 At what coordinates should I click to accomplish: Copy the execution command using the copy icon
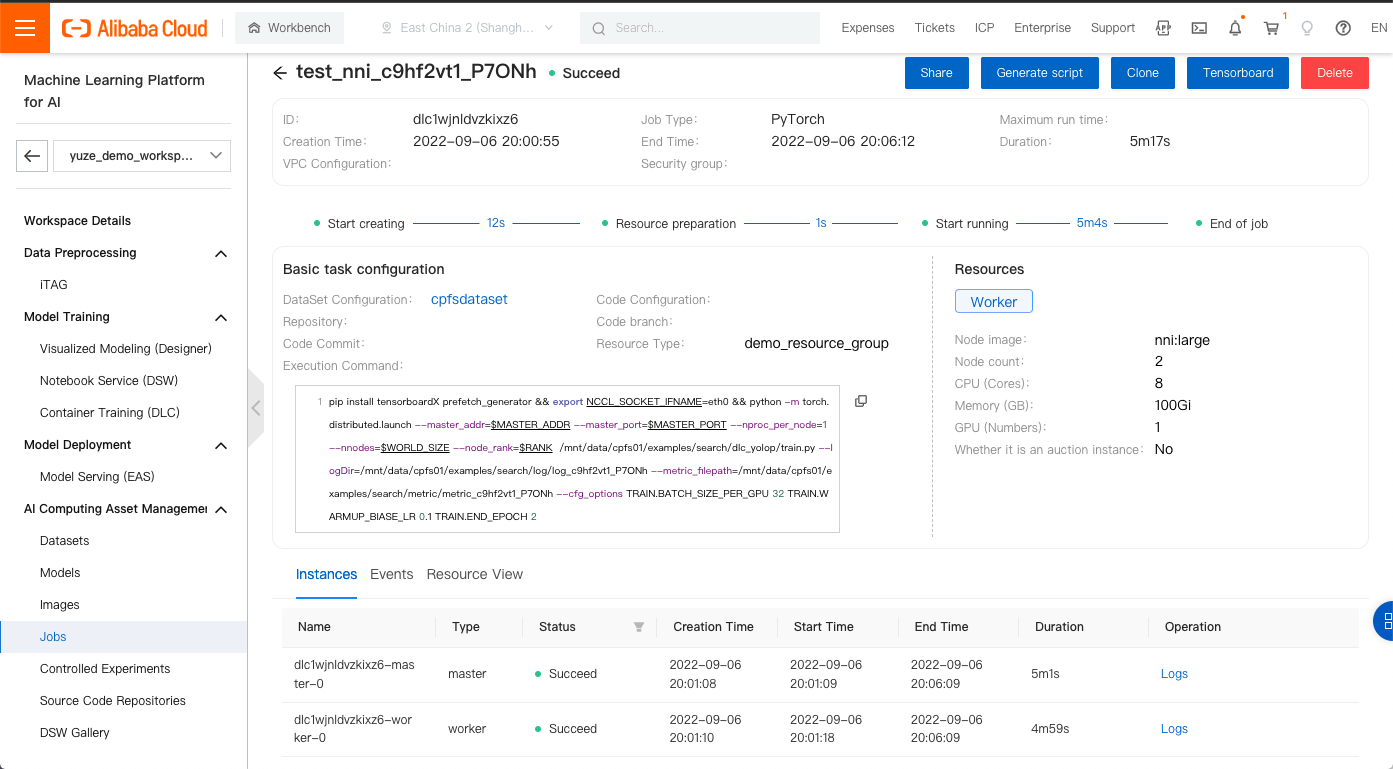[861, 400]
